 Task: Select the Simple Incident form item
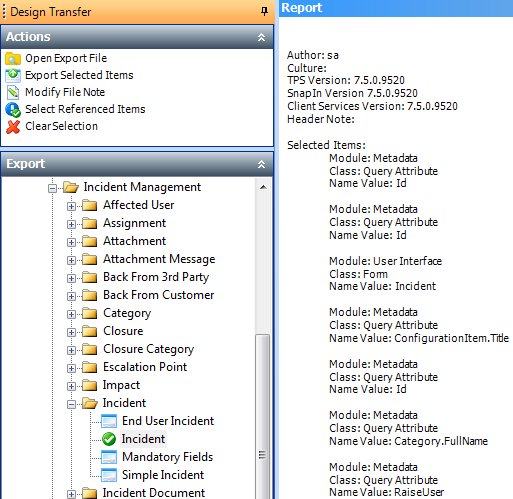[163, 475]
